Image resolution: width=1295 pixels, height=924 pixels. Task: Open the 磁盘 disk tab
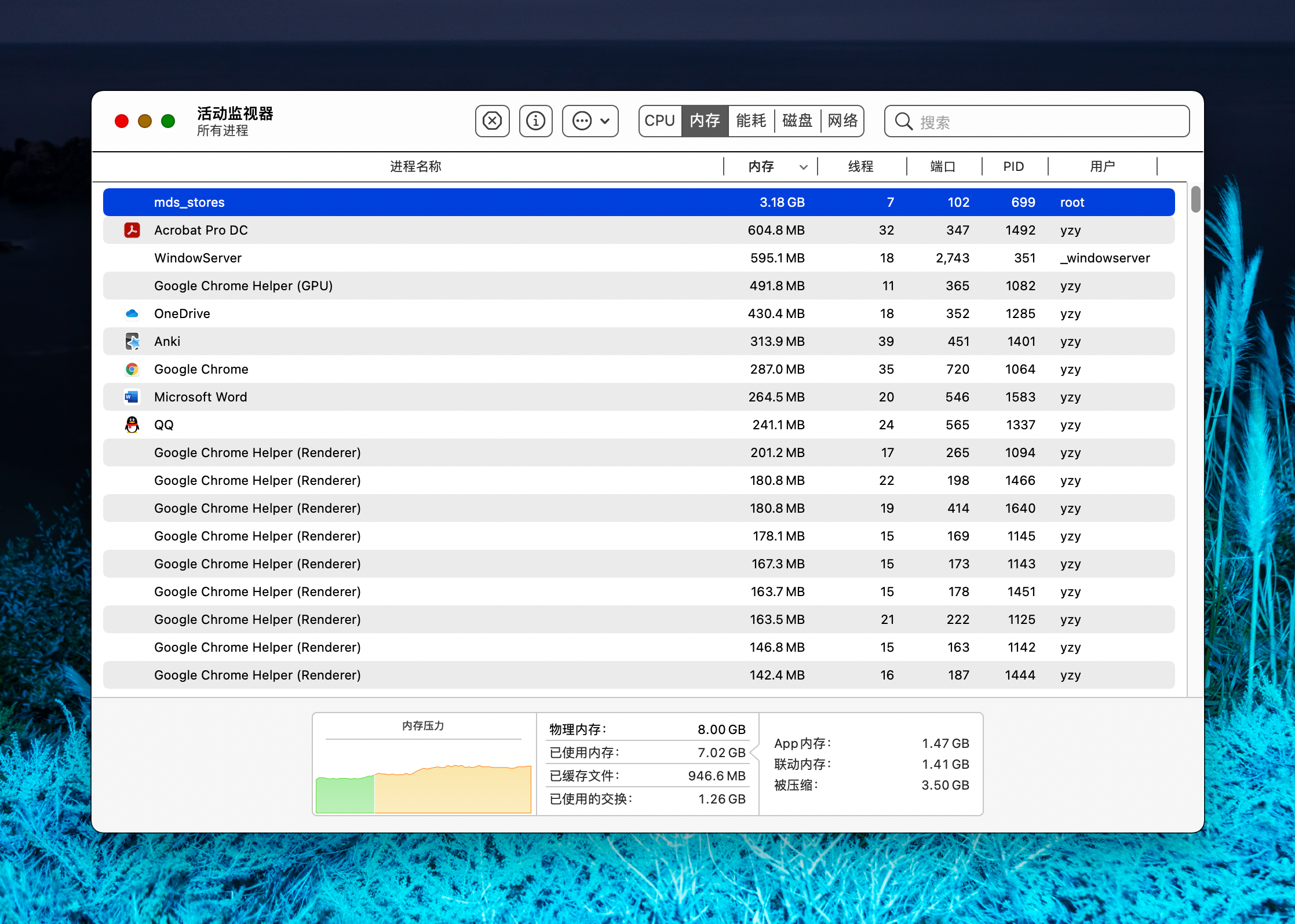point(797,120)
